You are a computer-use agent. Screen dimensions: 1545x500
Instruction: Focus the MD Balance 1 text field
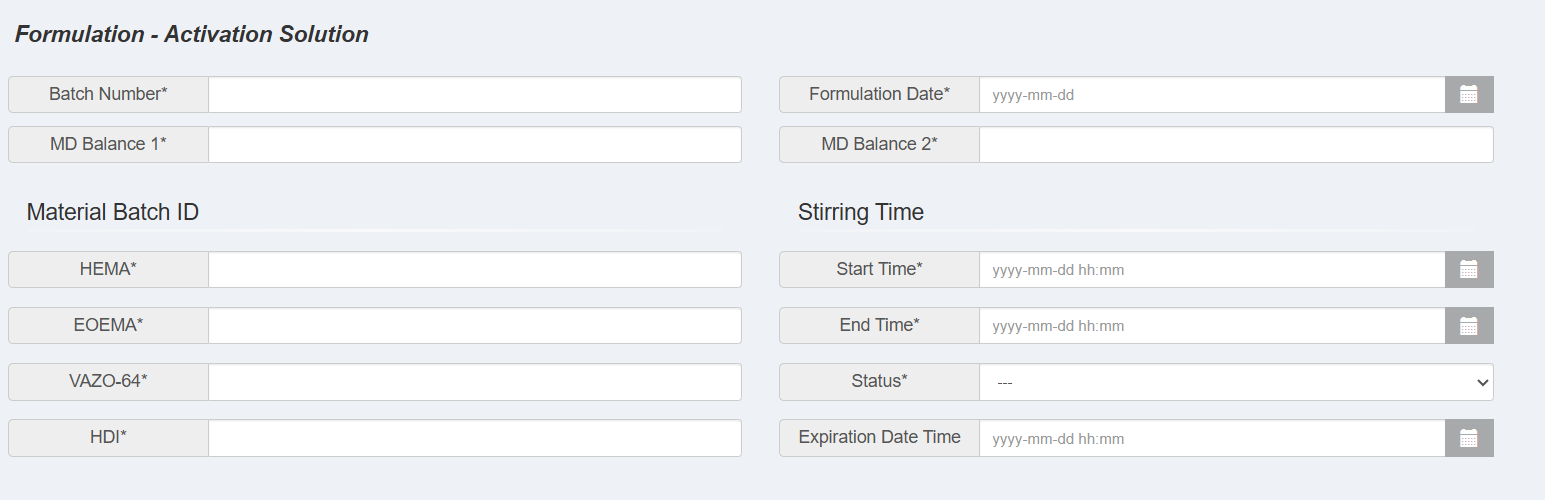coord(475,145)
